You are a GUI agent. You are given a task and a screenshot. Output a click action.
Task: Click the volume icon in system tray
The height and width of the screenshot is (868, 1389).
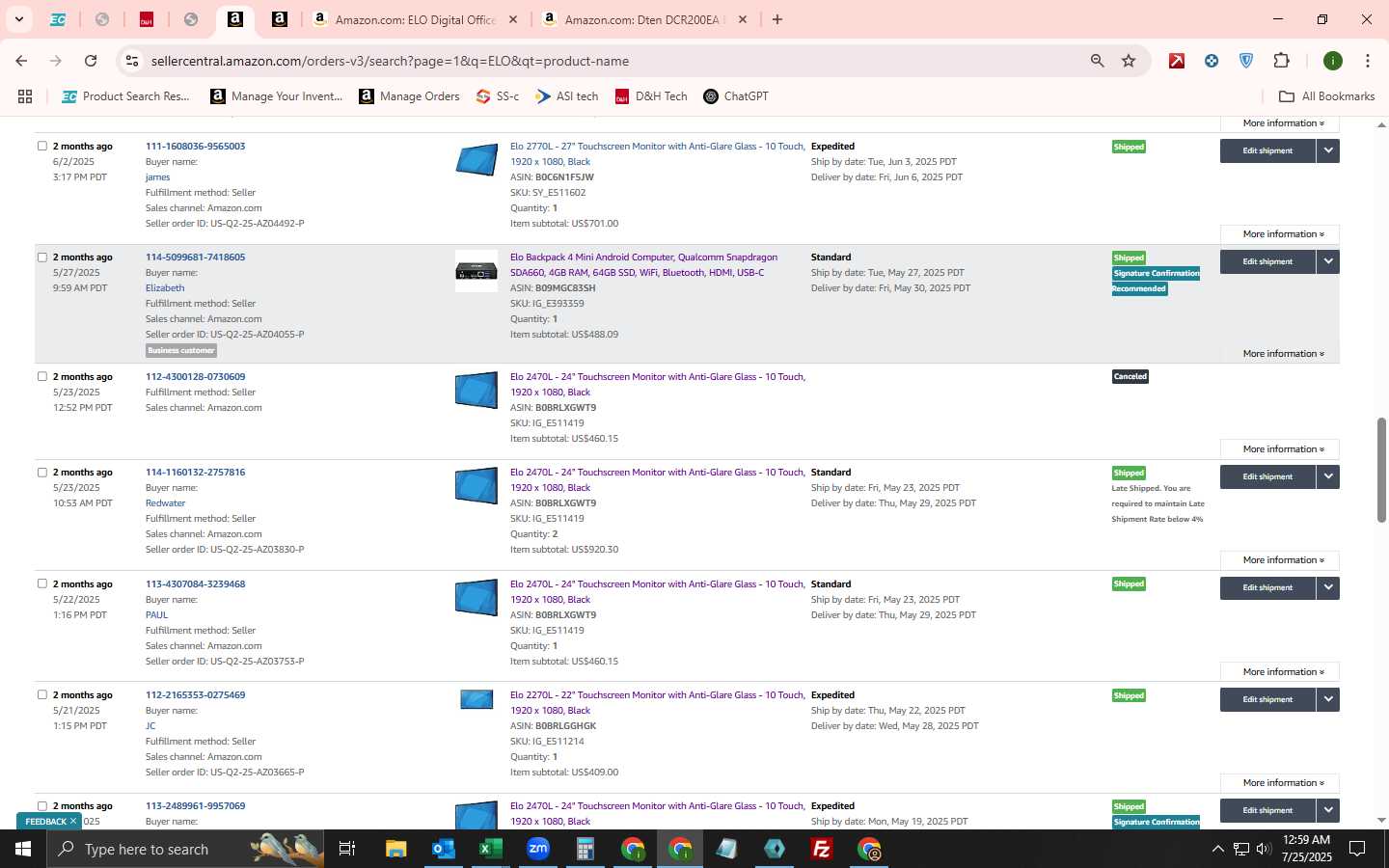click(x=1264, y=849)
